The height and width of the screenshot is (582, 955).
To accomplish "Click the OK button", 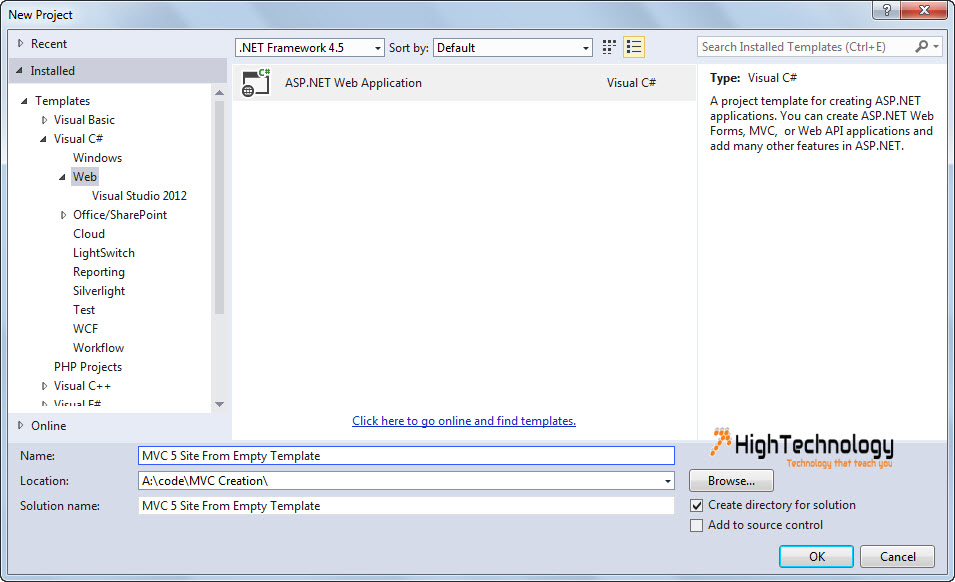I will (x=816, y=556).
